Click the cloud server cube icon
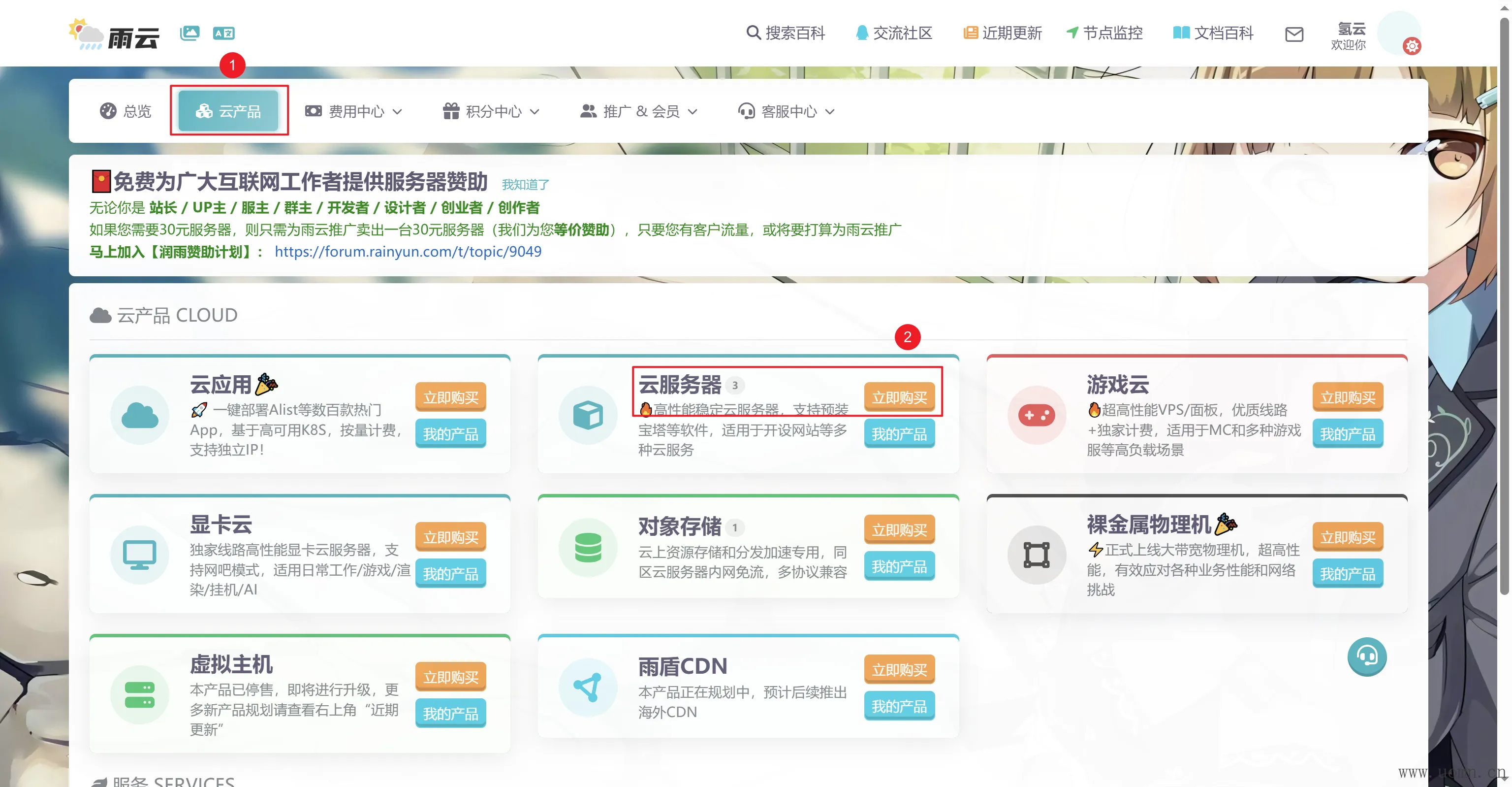This screenshot has height=787, width=1512. tap(588, 415)
